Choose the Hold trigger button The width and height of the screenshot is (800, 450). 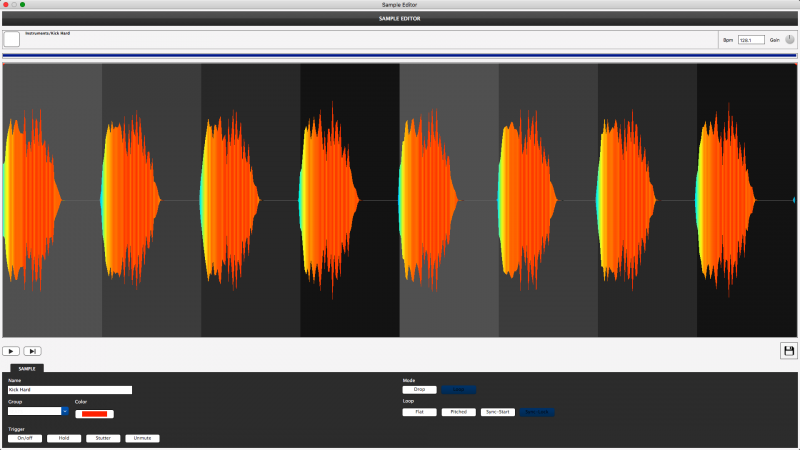[64, 438]
